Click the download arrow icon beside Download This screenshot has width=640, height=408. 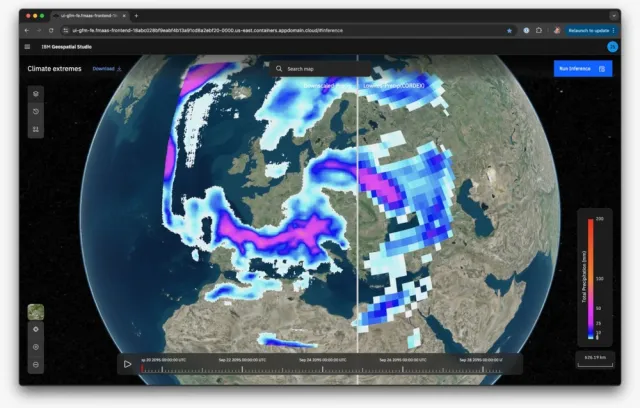point(119,69)
